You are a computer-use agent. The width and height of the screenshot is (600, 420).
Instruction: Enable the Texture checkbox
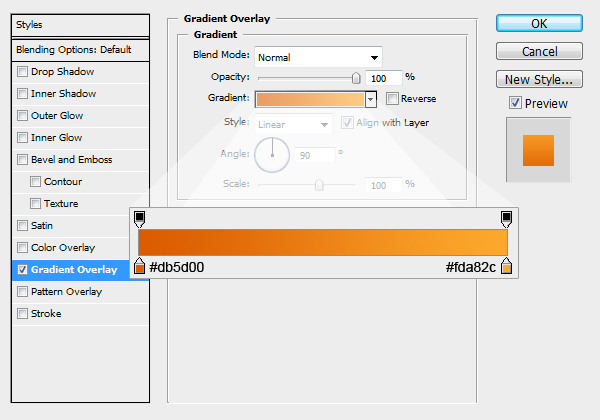coord(35,203)
